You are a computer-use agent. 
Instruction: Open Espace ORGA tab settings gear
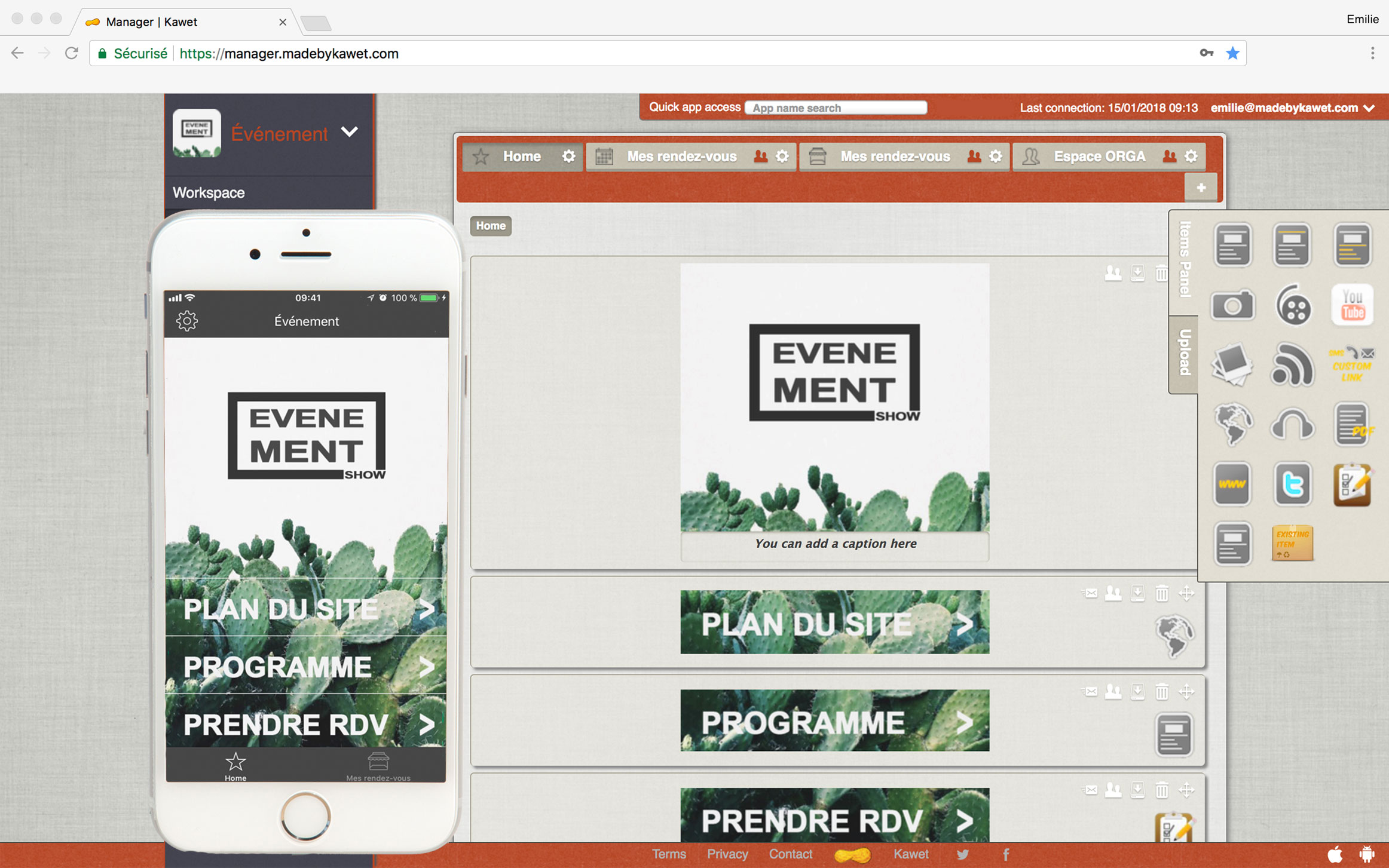pyautogui.click(x=1191, y=157)
